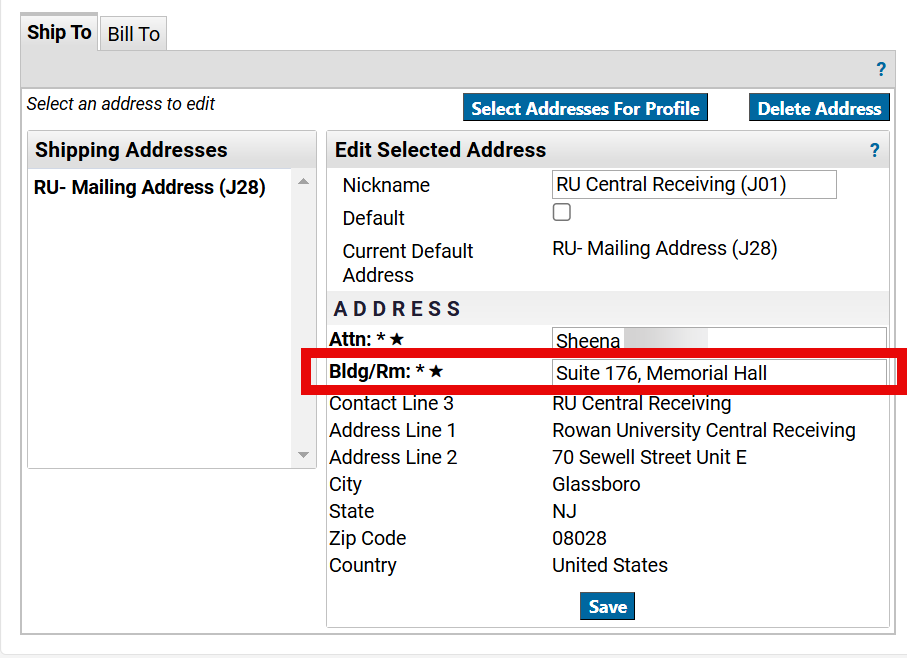Click the star icon beside the Attn label
Image resolution: width=907 pixels, height=658 pixels.
[x=397, y=340]
